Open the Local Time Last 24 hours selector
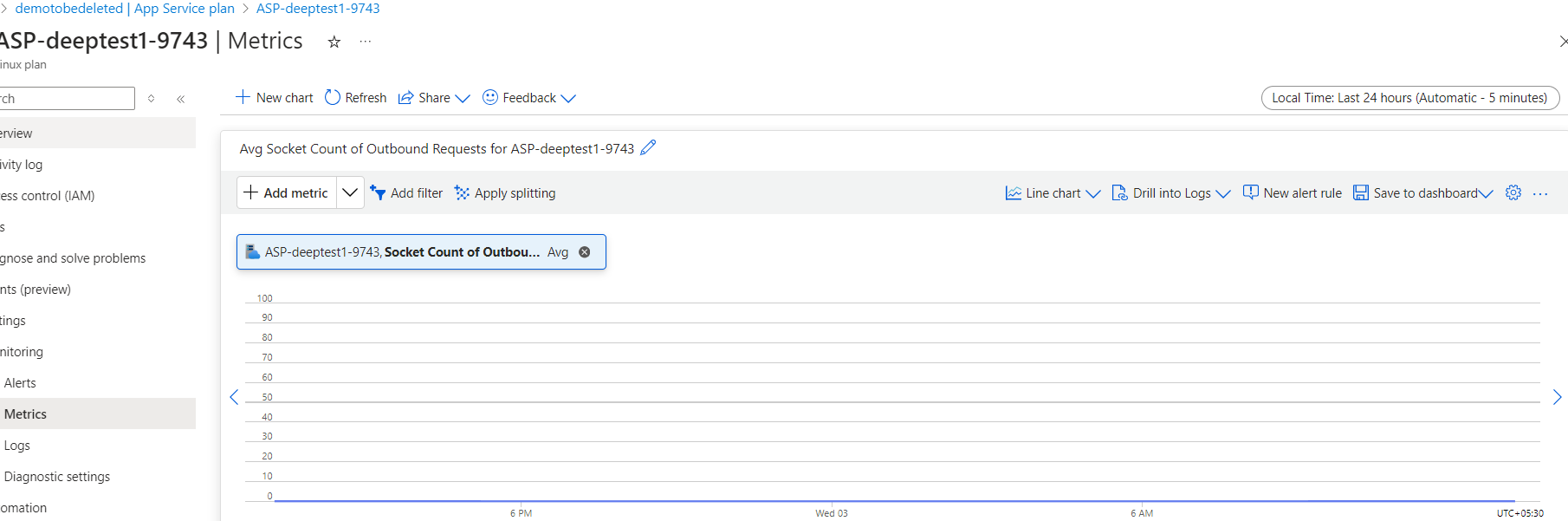This screenshot has width=1568, height=521. point(1409,97)
